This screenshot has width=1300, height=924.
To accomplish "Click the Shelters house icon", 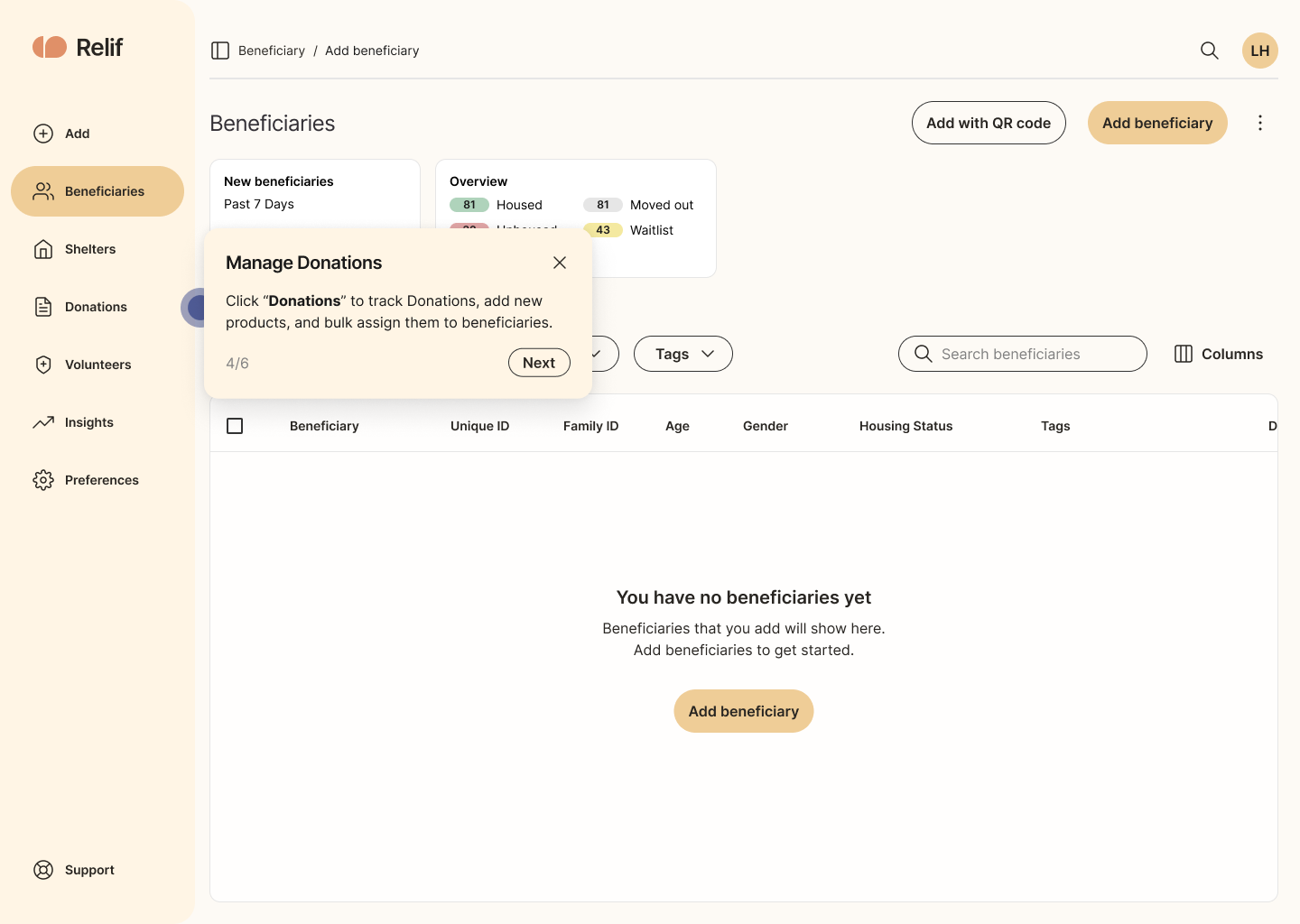I will point(43,249).
